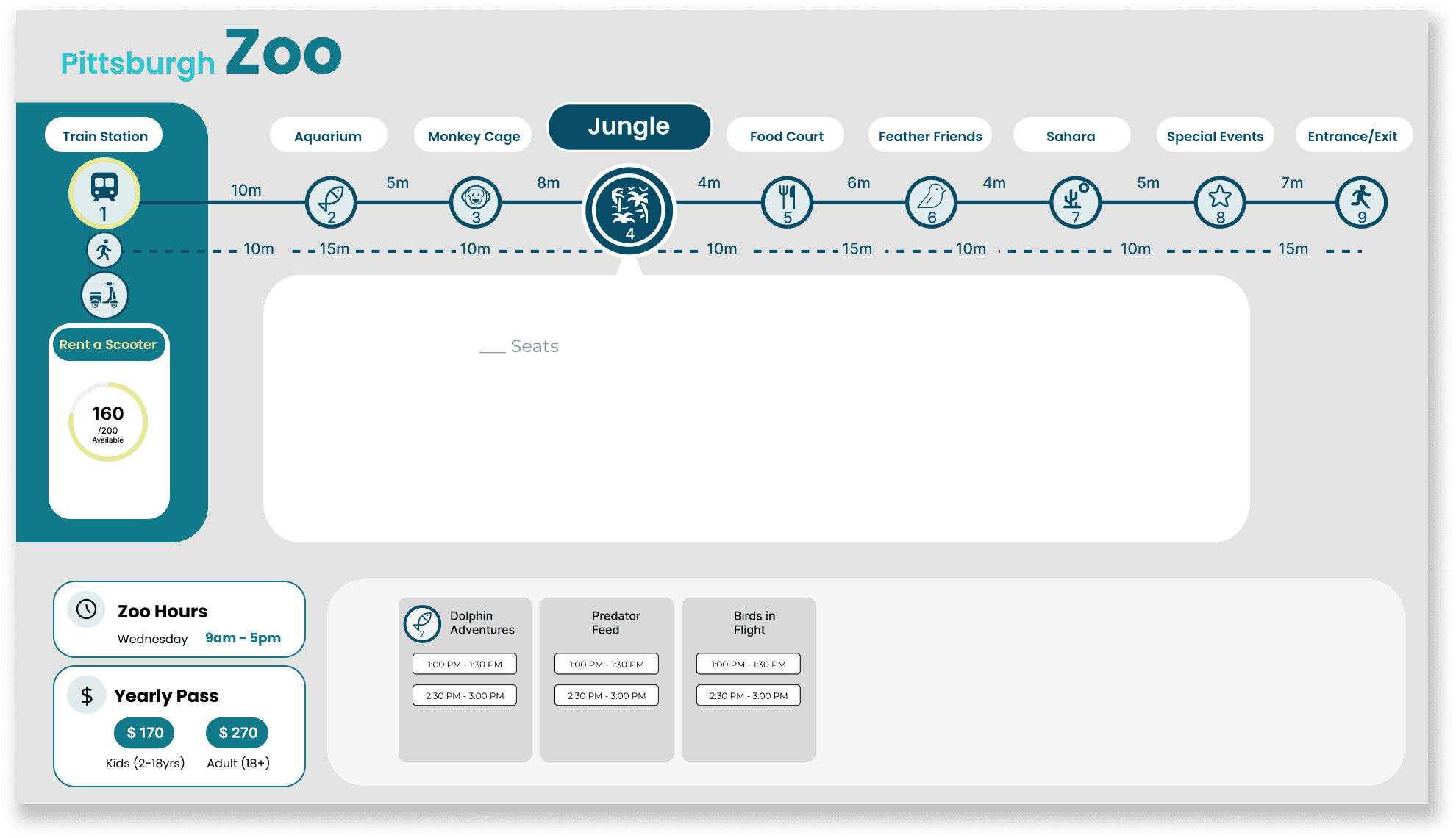Screen dimensions: 1456x838
Task: Select the $170 kids yearly pass
Action: point(144,732)
